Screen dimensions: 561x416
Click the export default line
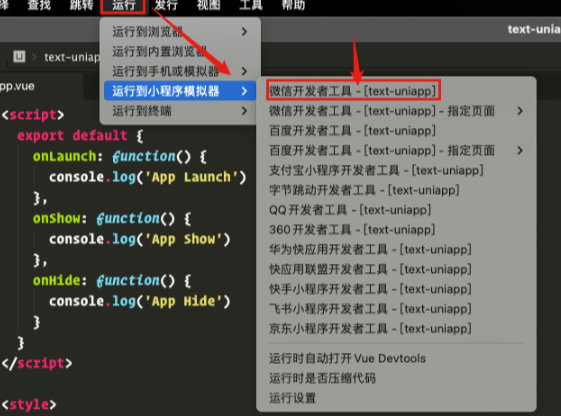pyautogui.click(x=81, y=136)
